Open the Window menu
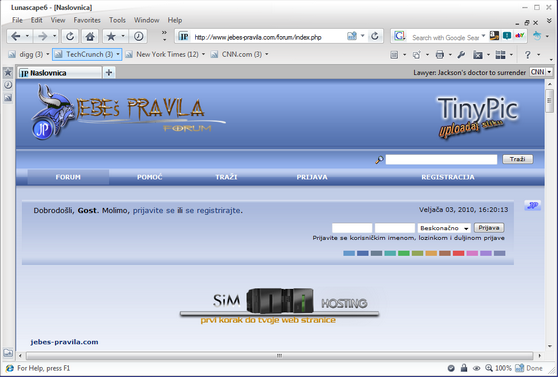Image resolution: width=558 pixels, height=377 pixels. click(146, 20)
